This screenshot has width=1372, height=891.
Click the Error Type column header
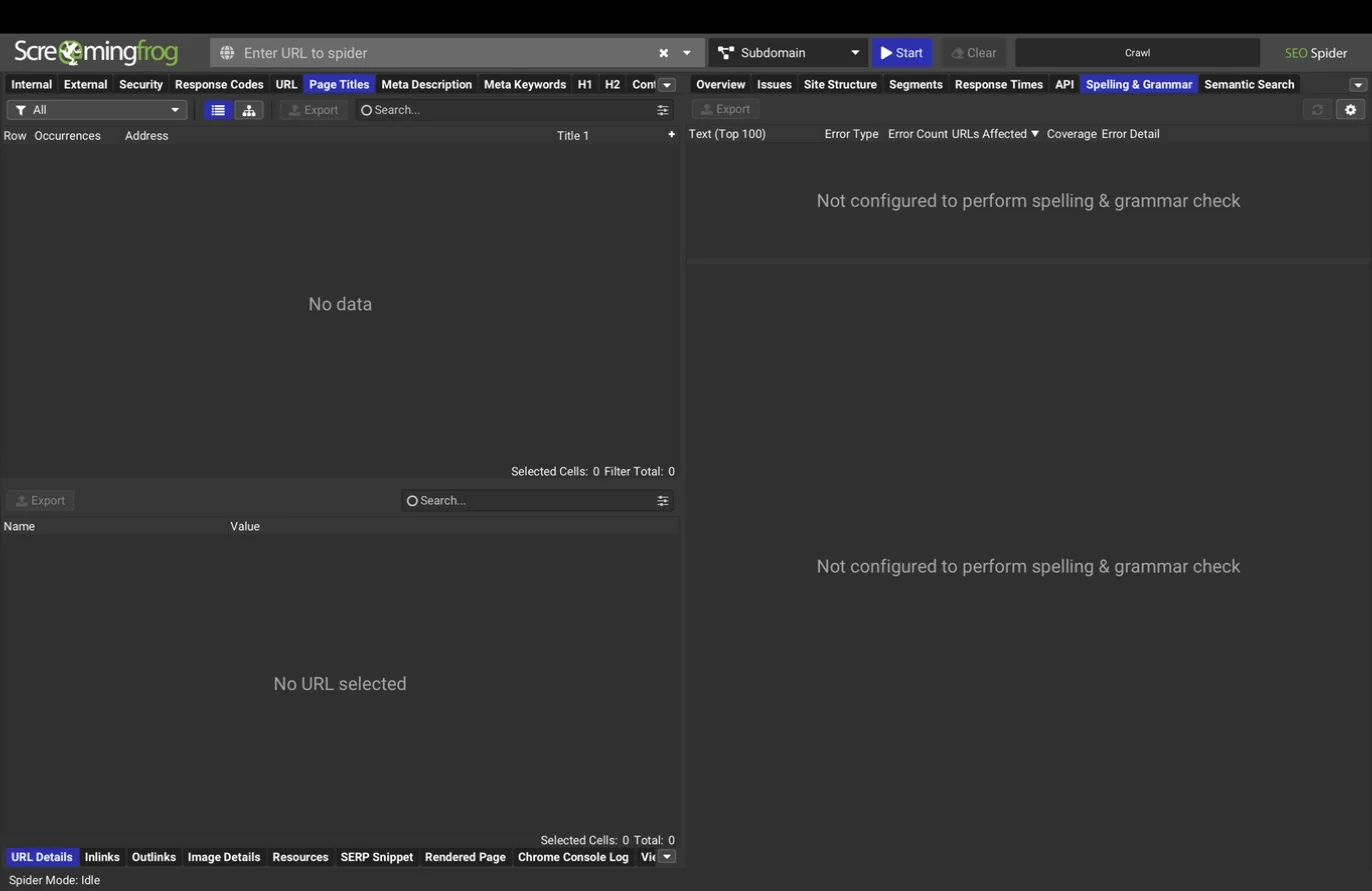tap(851, 134)
